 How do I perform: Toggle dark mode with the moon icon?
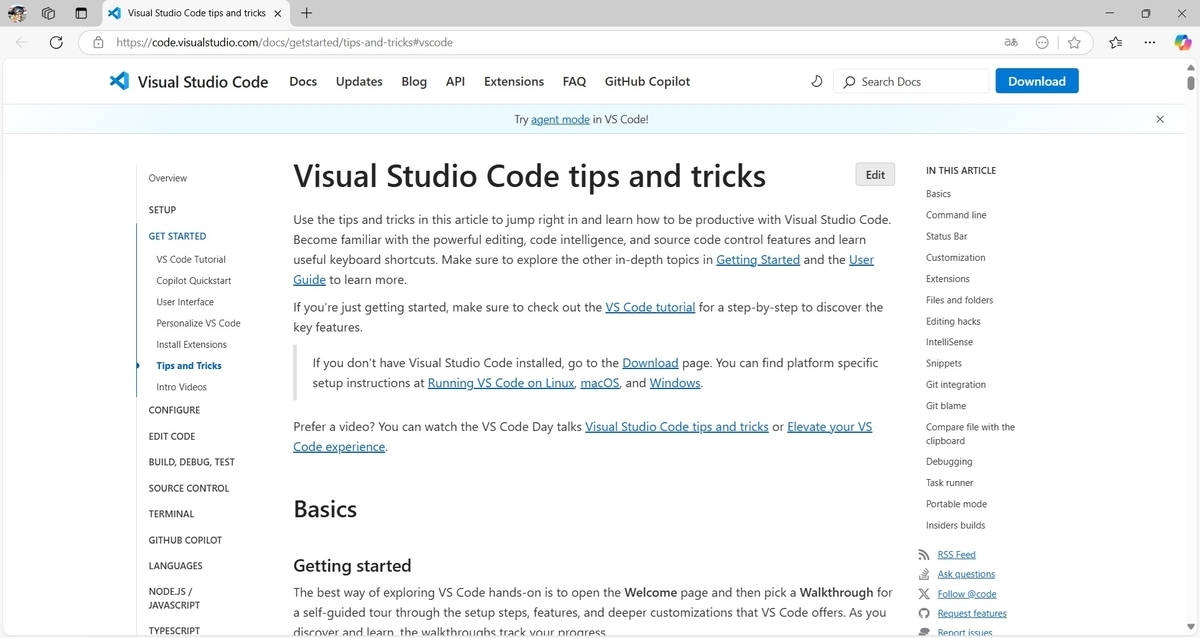pyautogui.click(x=816, y=81)
